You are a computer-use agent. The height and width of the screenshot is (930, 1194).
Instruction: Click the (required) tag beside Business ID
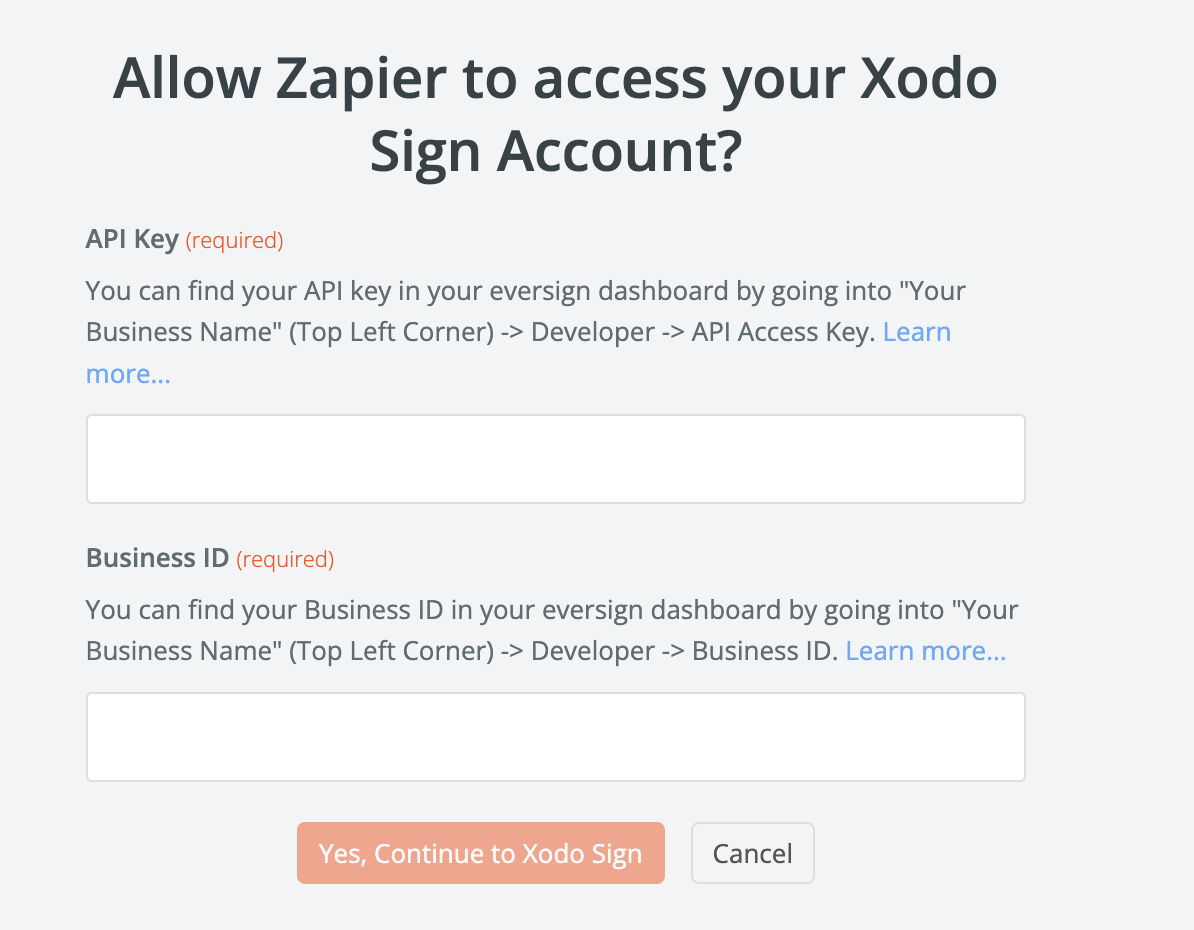(285, 560)
